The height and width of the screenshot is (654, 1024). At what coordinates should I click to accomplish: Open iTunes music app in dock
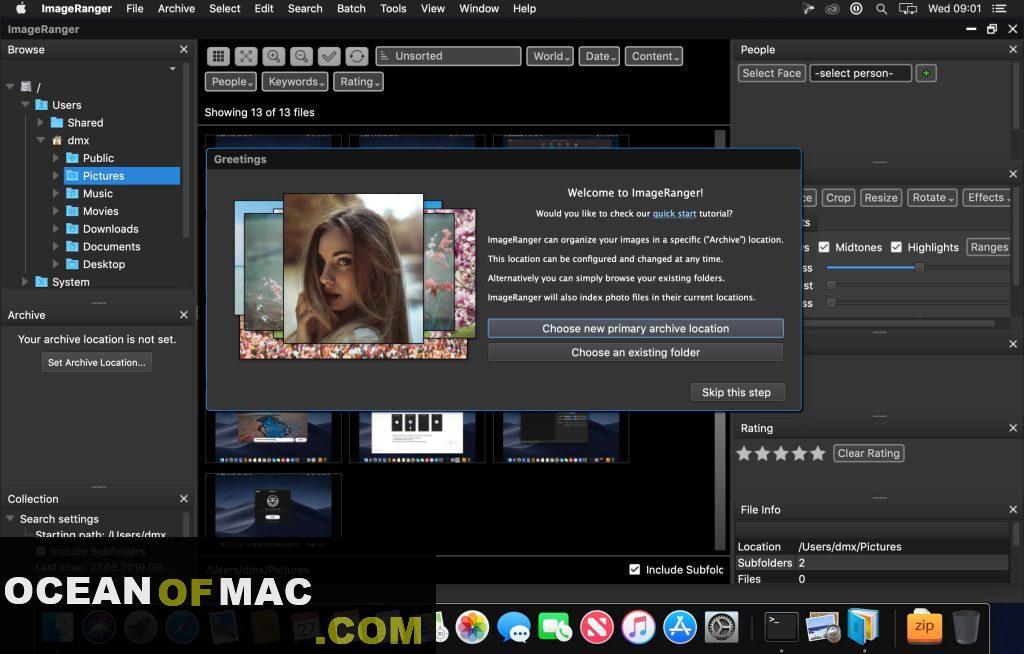(638, 627)
